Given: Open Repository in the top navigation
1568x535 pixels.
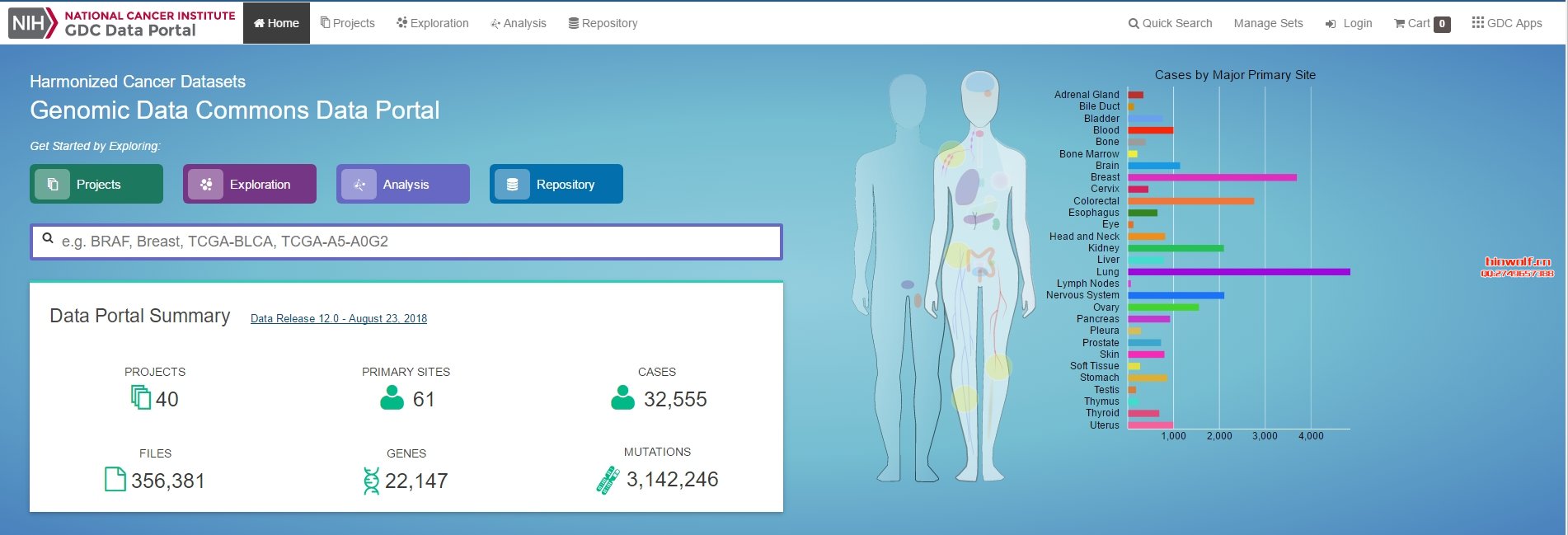Looking at the screenshot, I should [603, 23].
